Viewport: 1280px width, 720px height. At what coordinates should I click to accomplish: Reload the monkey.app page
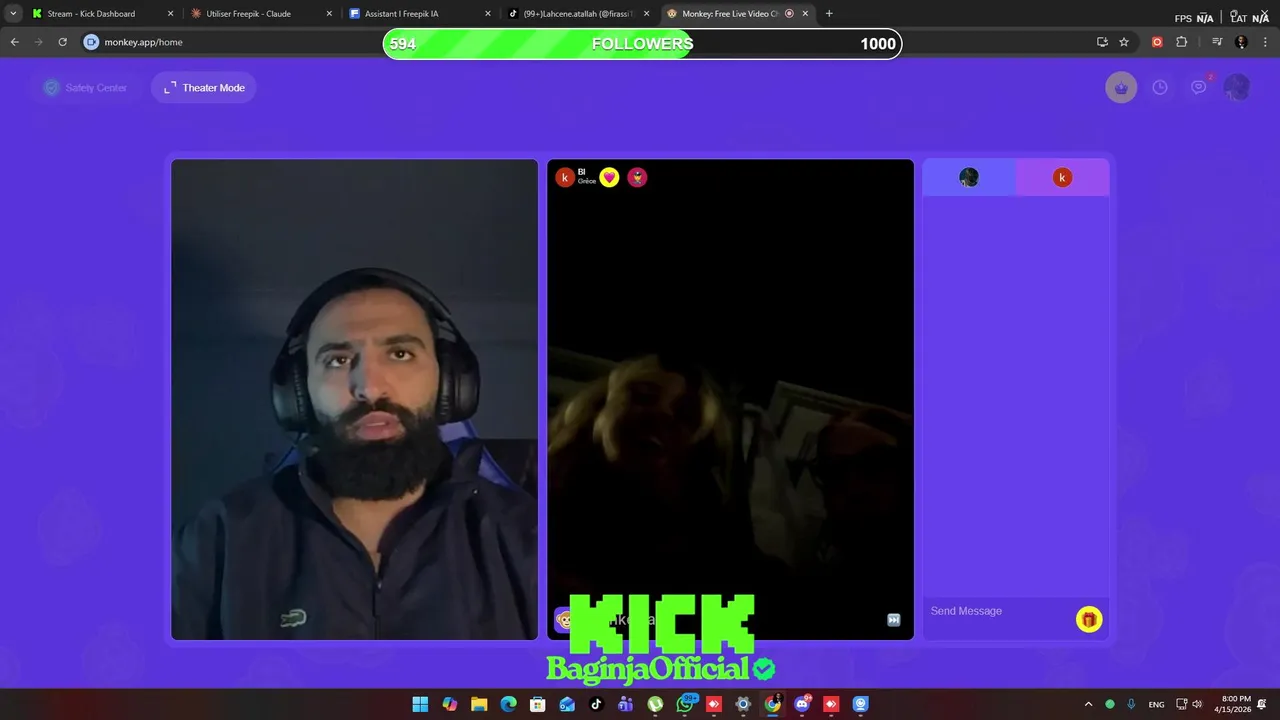click(62, 42)
